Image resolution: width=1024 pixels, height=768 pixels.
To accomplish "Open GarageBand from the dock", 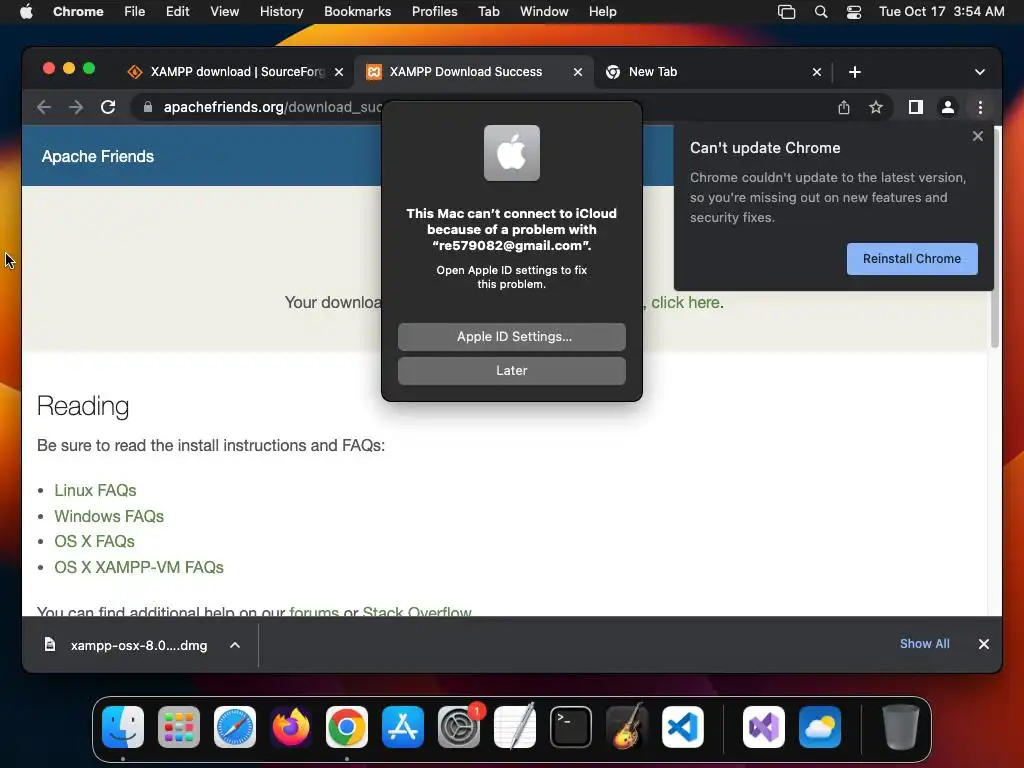I will coord(627,727).
